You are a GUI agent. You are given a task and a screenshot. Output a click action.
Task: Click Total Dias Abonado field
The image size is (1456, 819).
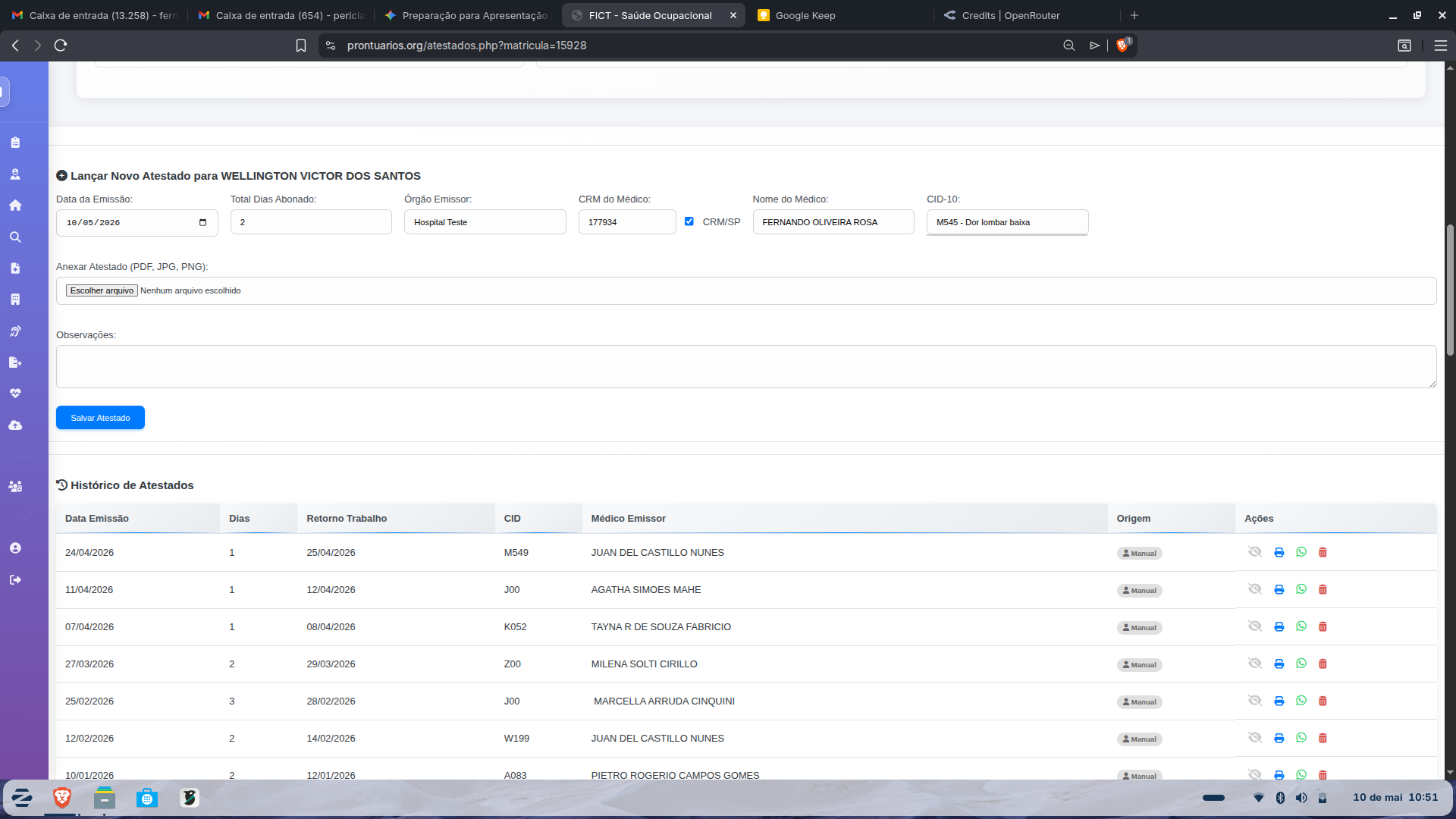point(311,222)
